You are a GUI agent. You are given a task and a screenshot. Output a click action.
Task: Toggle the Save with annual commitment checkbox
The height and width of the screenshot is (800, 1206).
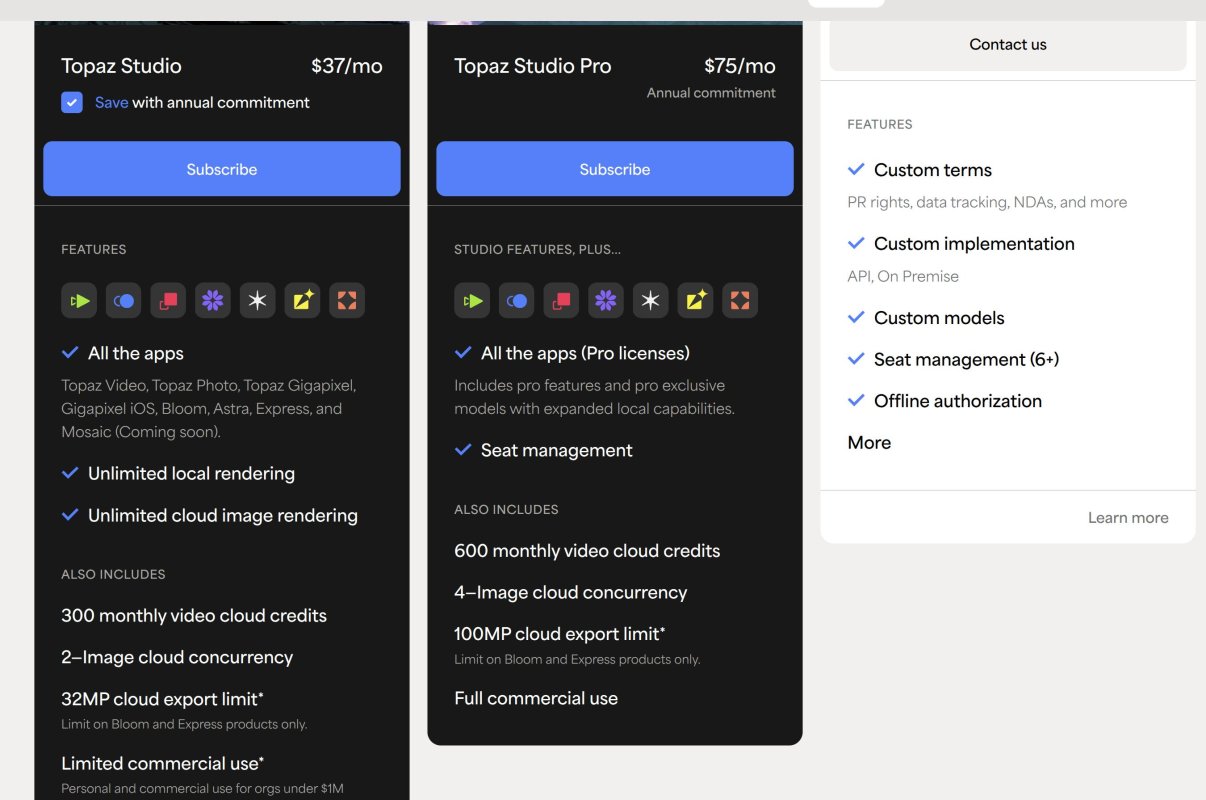[x=71, y=102]
